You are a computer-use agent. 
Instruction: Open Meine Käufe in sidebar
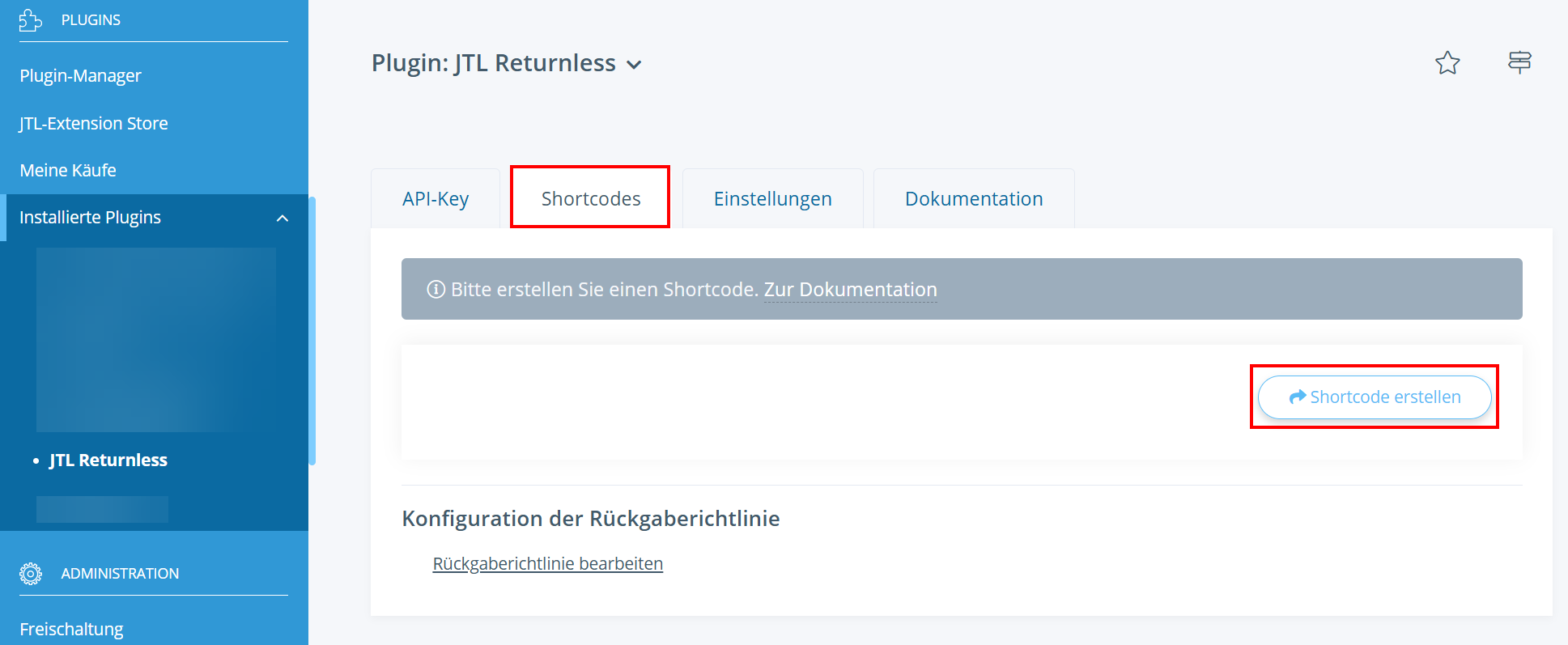(x=68, y=171)
